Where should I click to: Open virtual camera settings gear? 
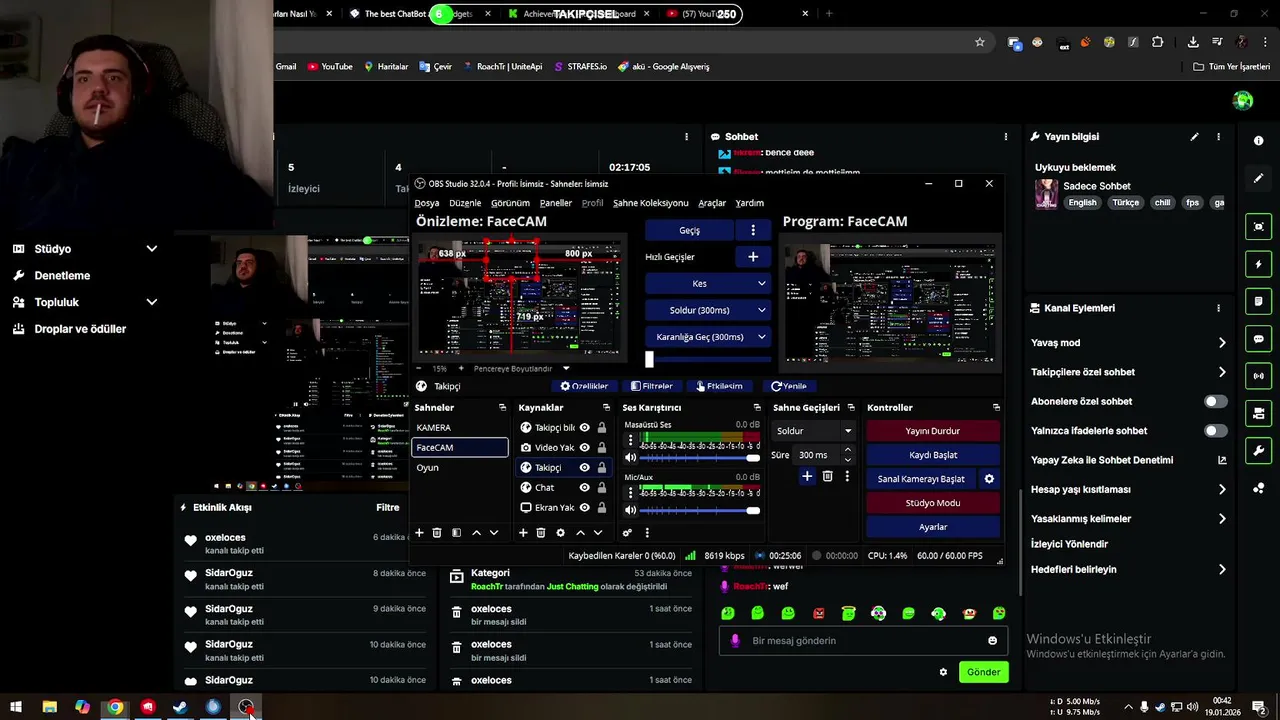[989, 479]
